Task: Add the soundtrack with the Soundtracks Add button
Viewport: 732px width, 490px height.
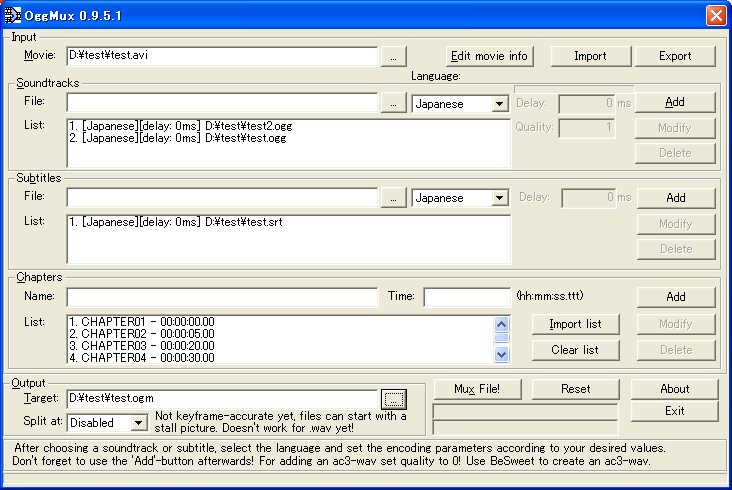Action: tap(675, 102)
